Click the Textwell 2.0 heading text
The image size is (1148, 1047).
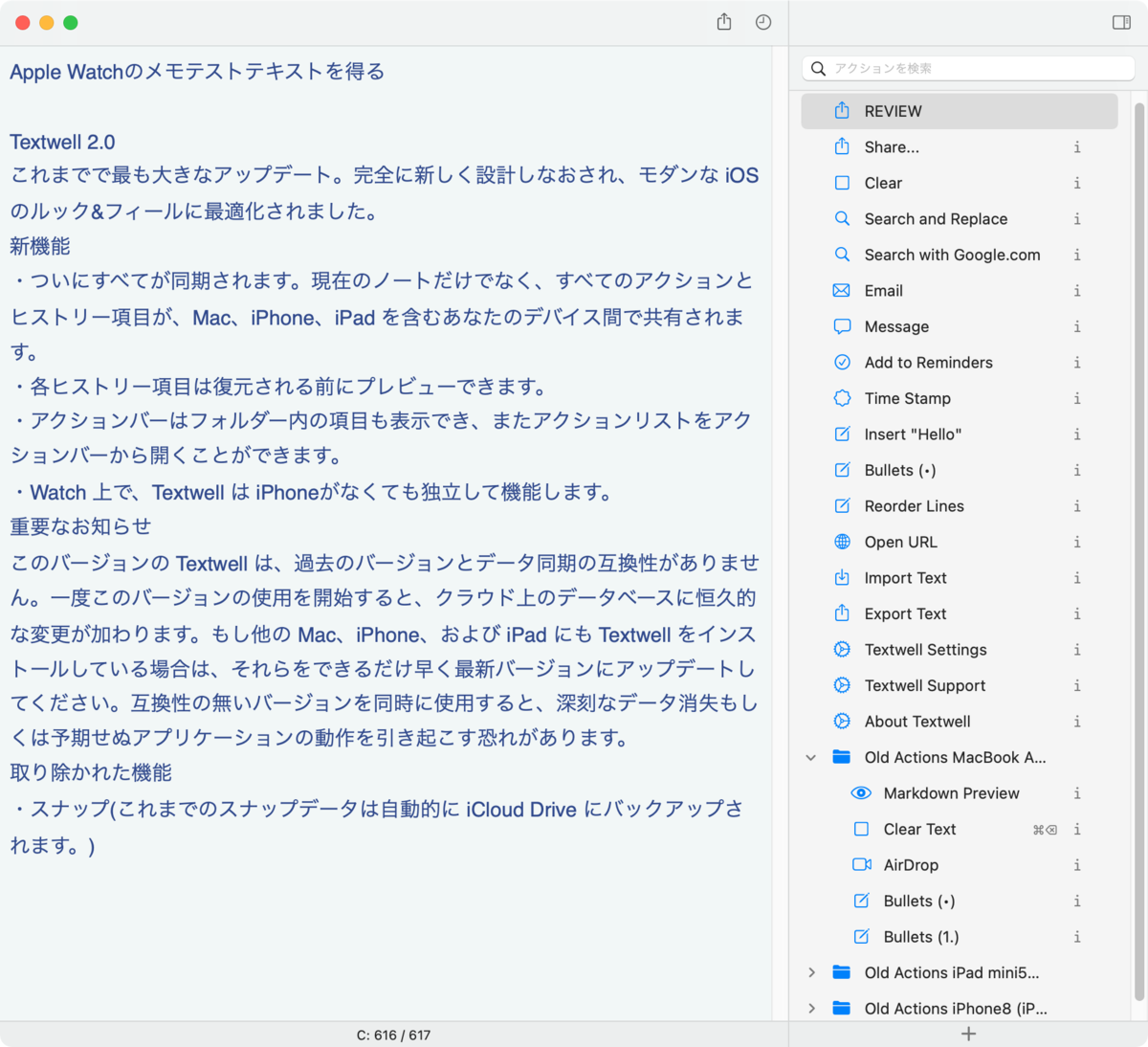click(x=62, y=142)
